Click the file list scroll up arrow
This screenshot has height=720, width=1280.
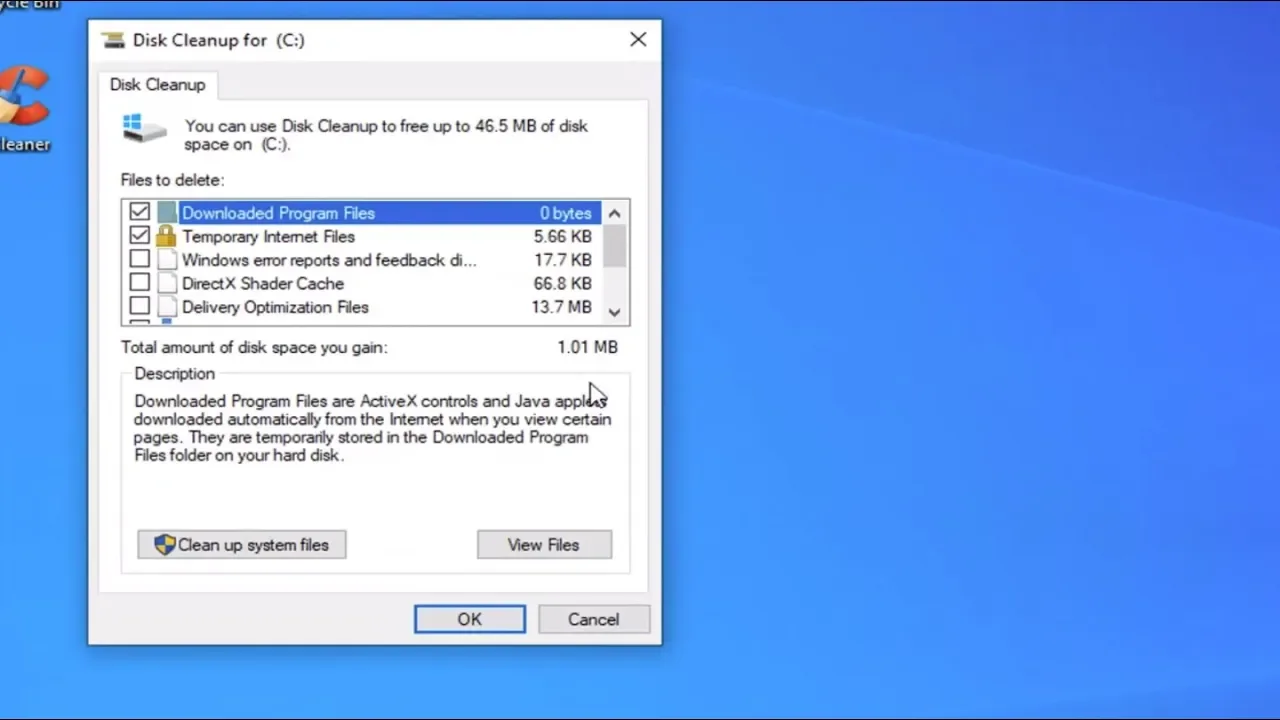[615, 213]
